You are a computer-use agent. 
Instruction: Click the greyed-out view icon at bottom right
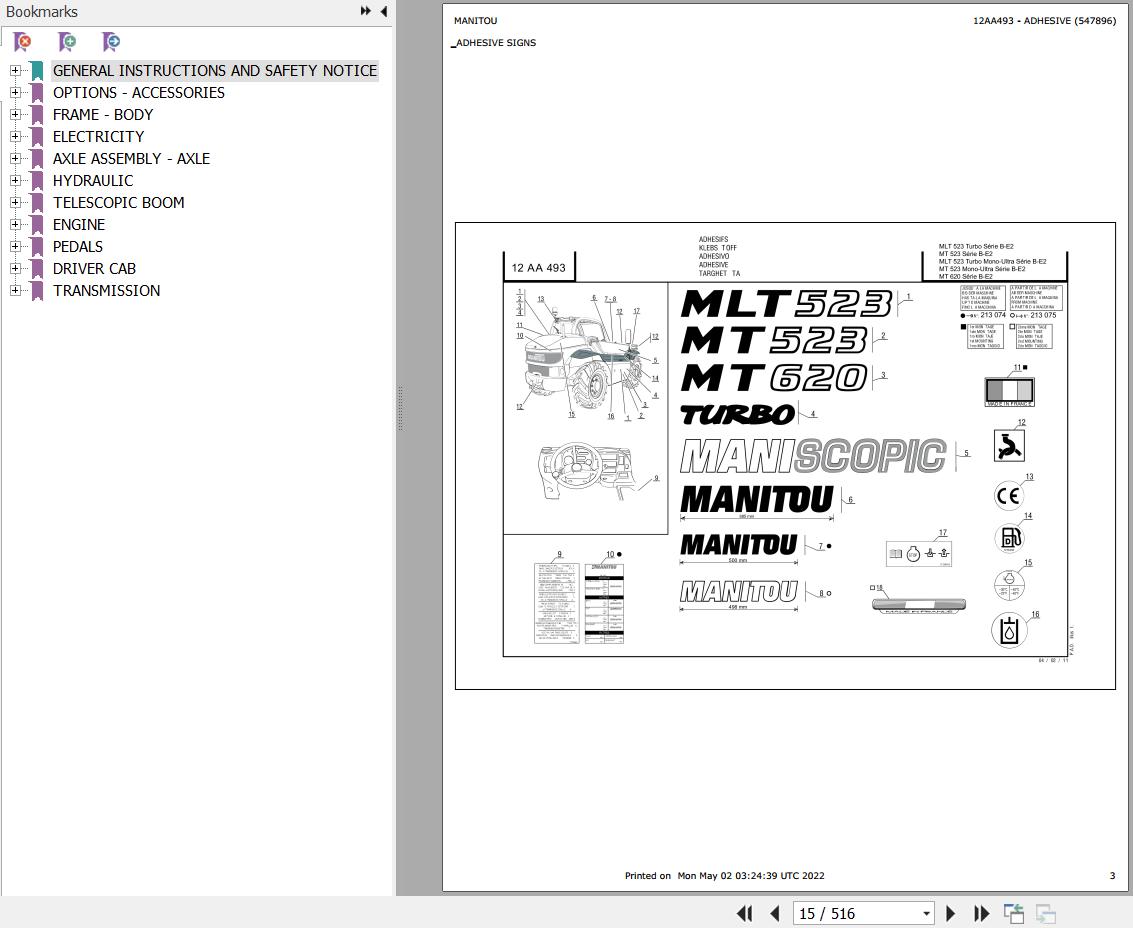[1046, 914]
